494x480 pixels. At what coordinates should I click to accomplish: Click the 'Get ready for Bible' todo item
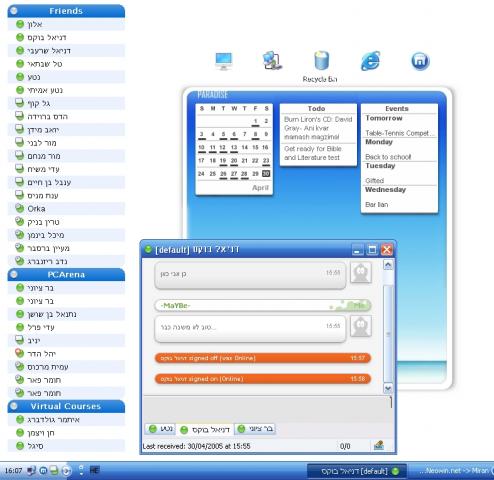313,153
